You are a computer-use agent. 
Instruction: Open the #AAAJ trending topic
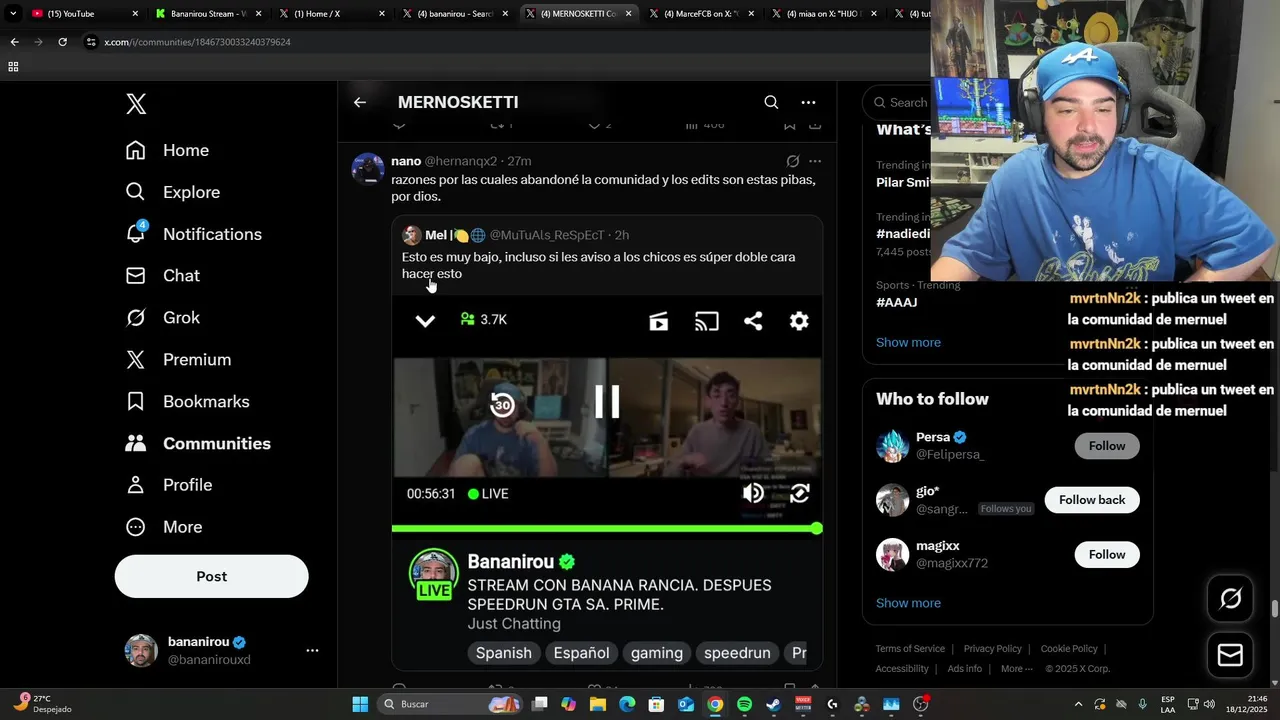pos(896,302)
